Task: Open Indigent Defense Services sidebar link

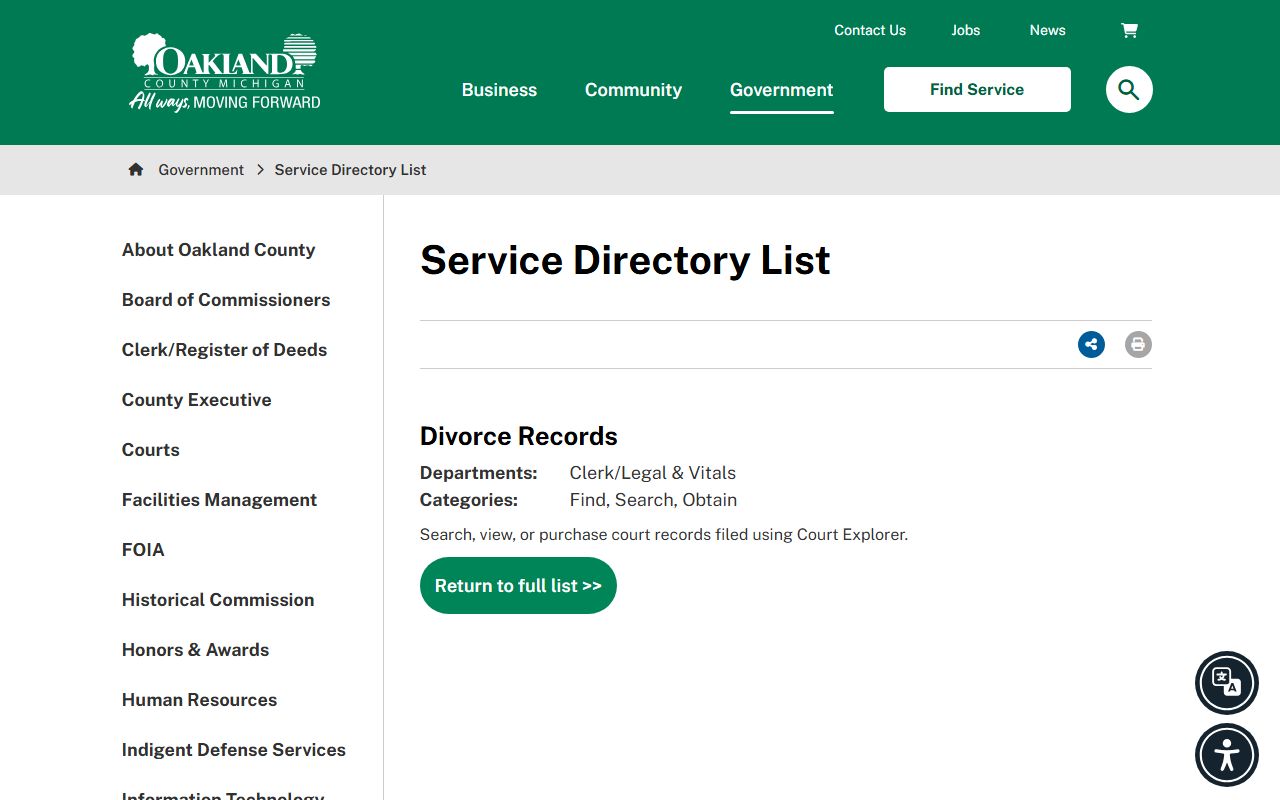Action: [234, 750]
